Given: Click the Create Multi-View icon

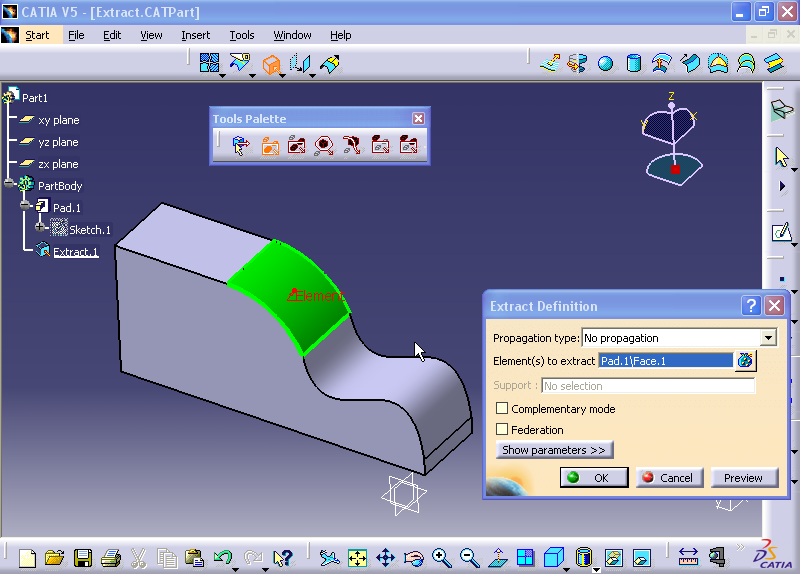Looking at the screenshot, I should point(525,557).
